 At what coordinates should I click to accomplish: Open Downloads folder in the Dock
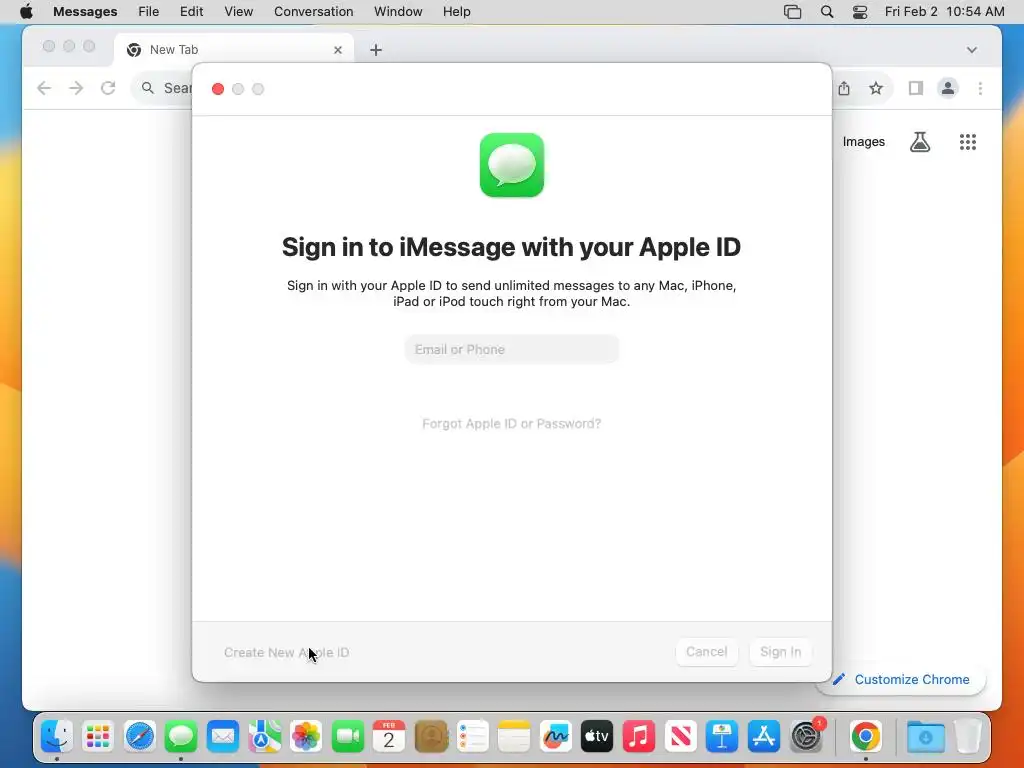click(x=925, y=736)
